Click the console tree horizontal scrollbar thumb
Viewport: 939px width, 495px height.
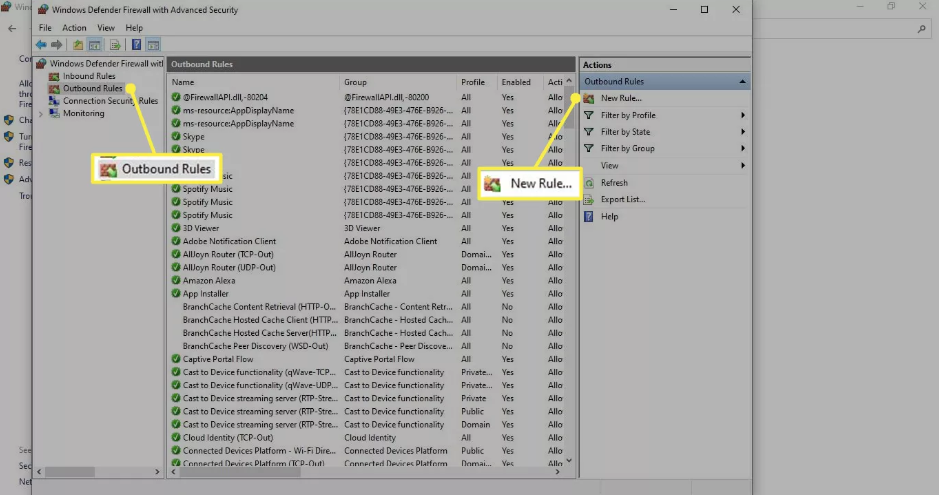[x=69, y=472]
